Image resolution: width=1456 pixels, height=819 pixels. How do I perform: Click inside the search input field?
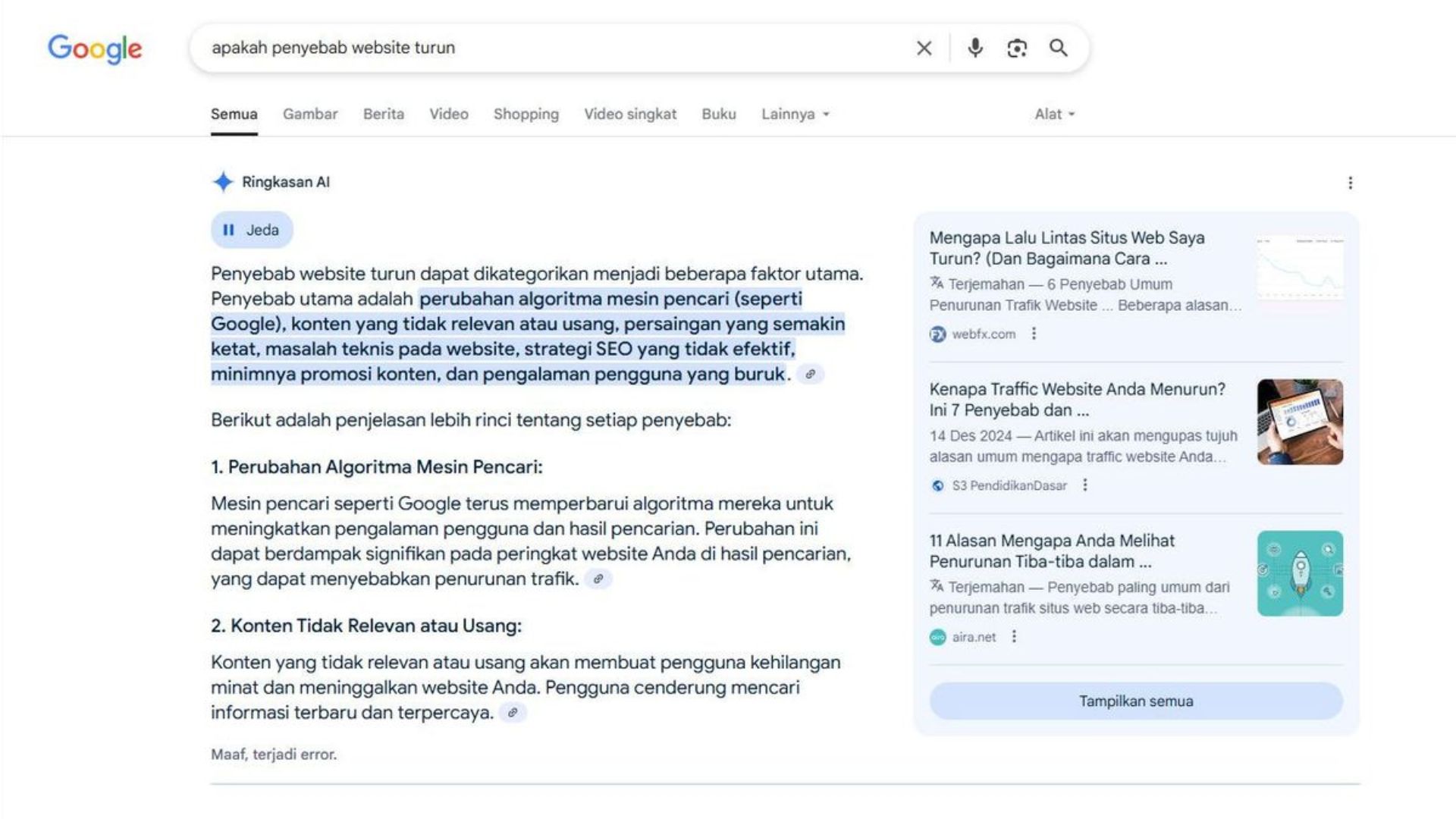tap(531, 48)
